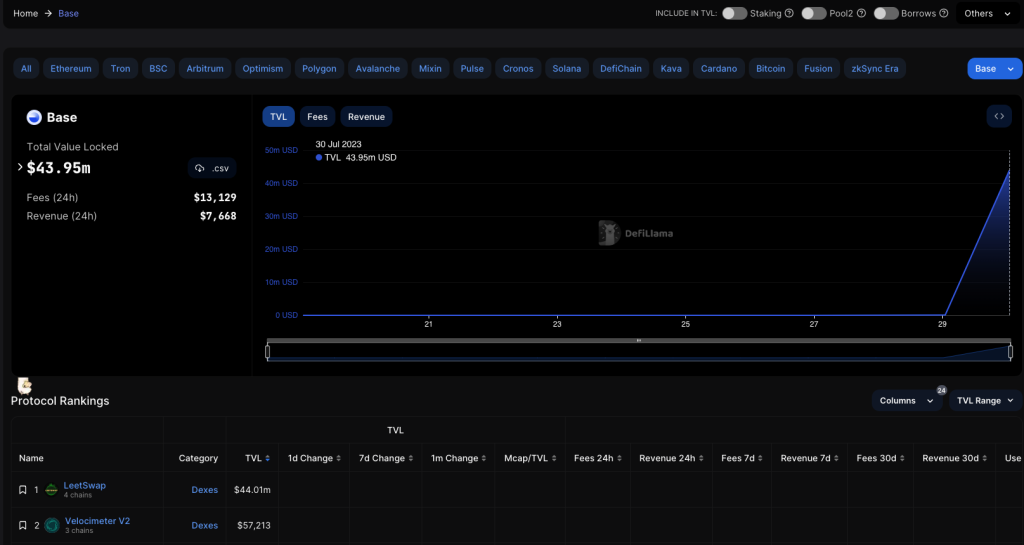Select the Optimism chain filter

click(263, 69)
